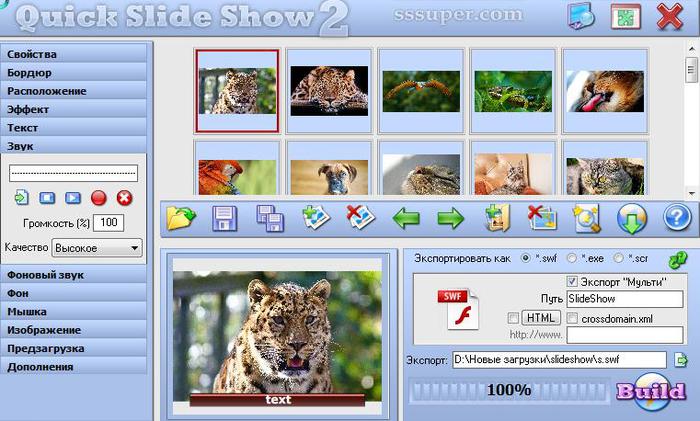
Task: Select the *.scr export radio button
Action: [618, 258]
